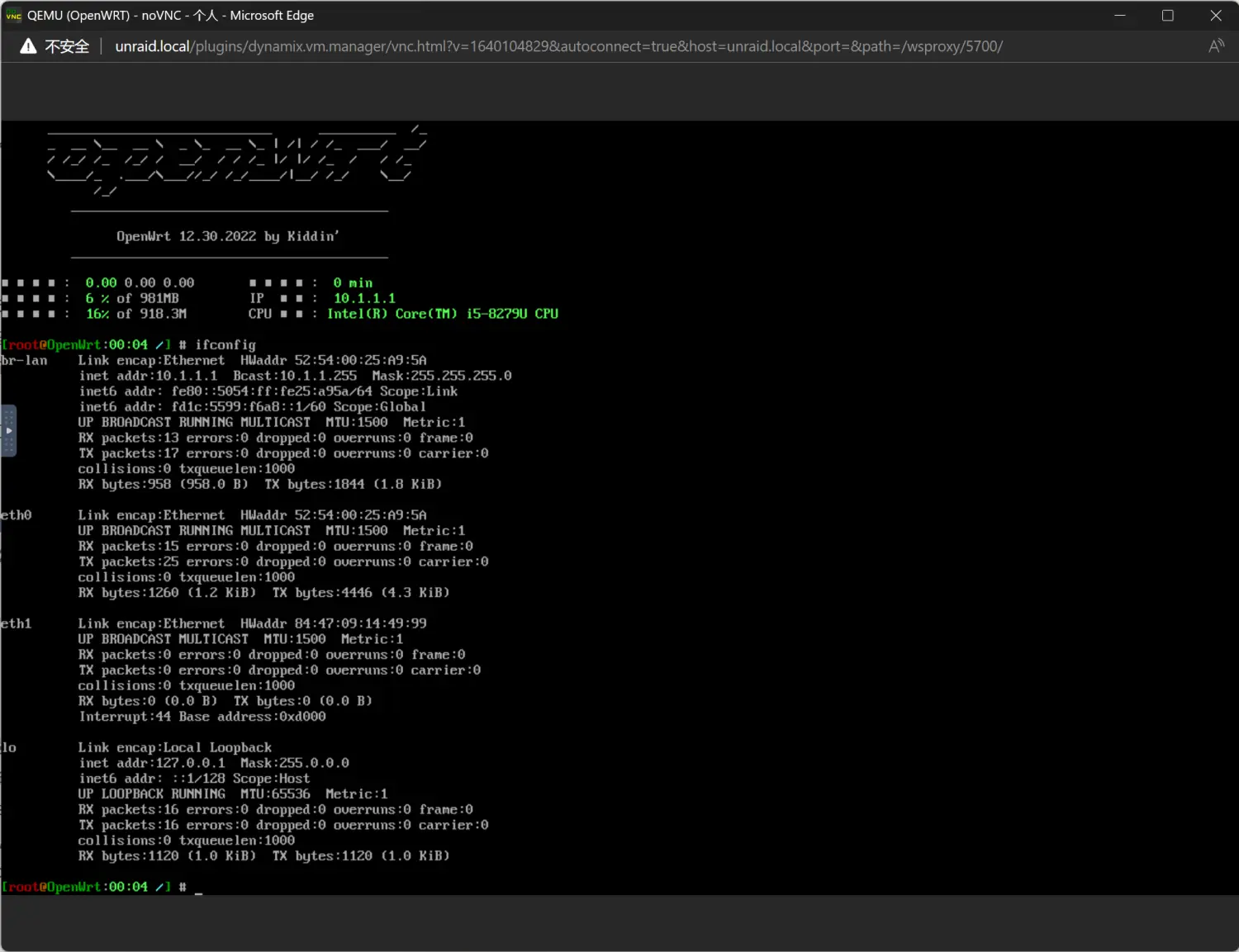This screenshot has height=952, width=1239.
Task: Click the 0 min uptime display
Action: (353, 282)
